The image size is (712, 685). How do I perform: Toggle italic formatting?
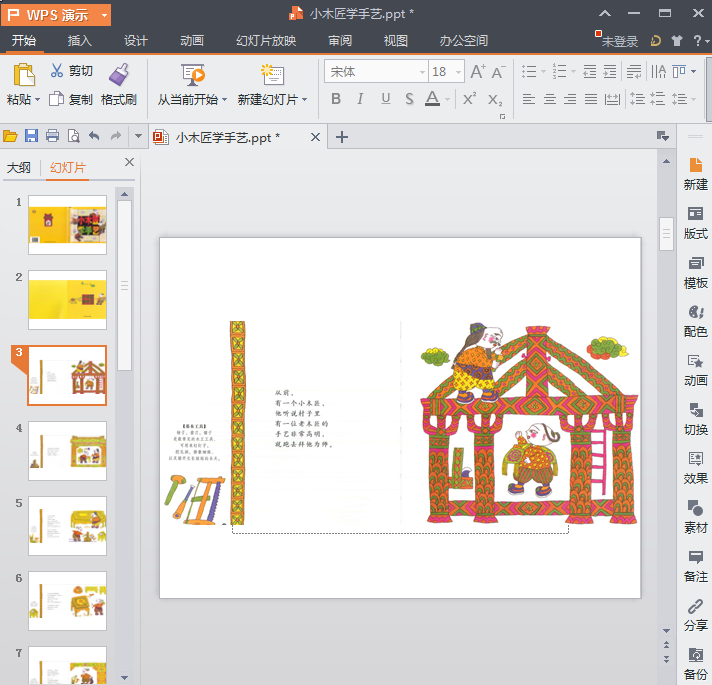360,99
